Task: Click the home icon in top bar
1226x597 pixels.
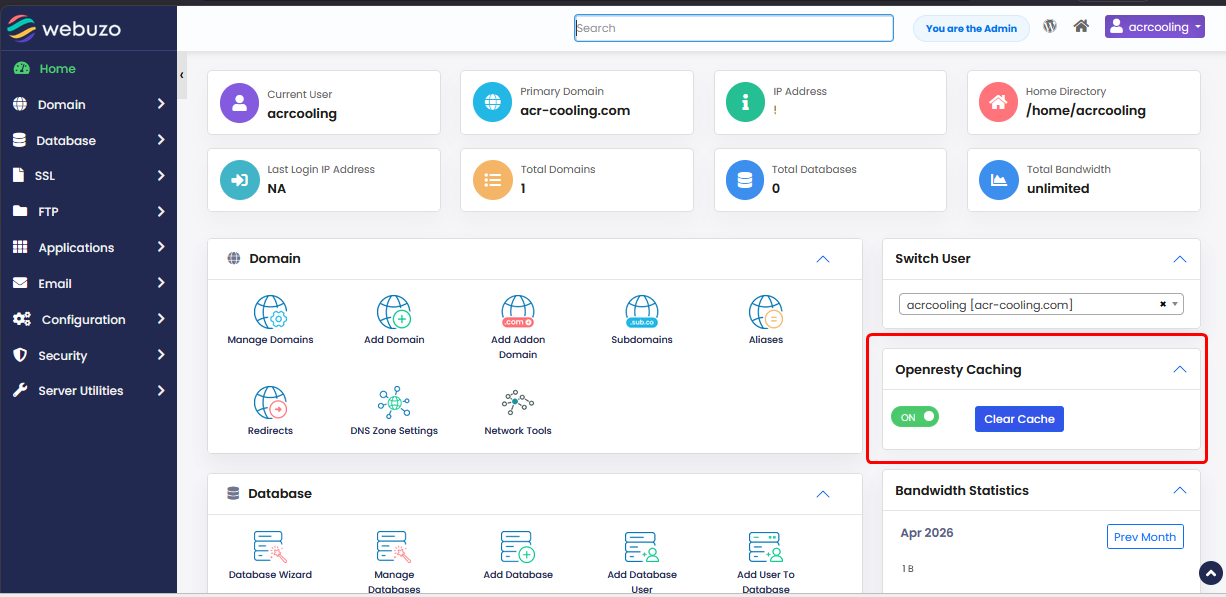Action: tap(1081, 27)
